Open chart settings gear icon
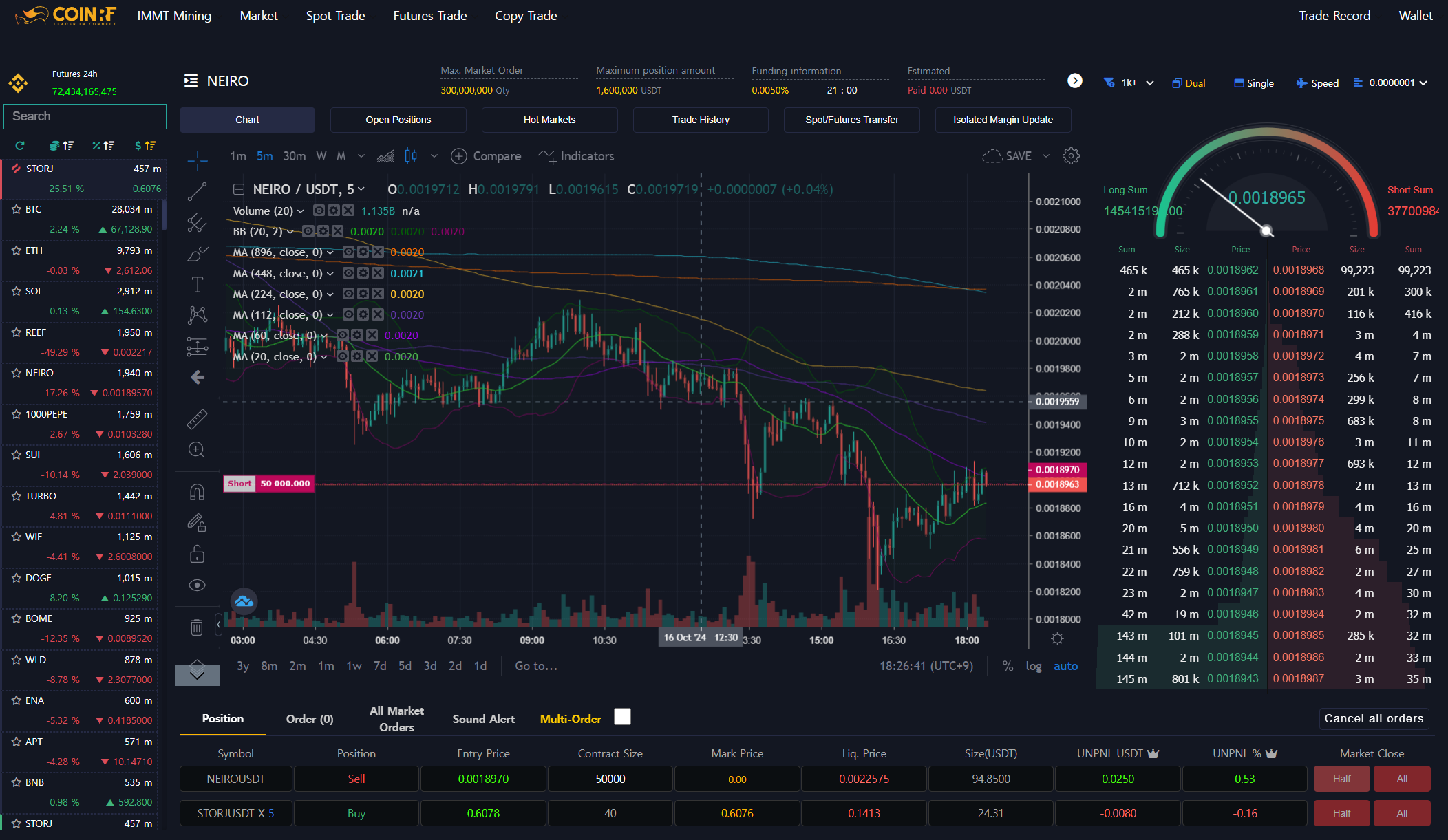The width and height of the screenshot is (1448, 840). tap(1071, 156)
